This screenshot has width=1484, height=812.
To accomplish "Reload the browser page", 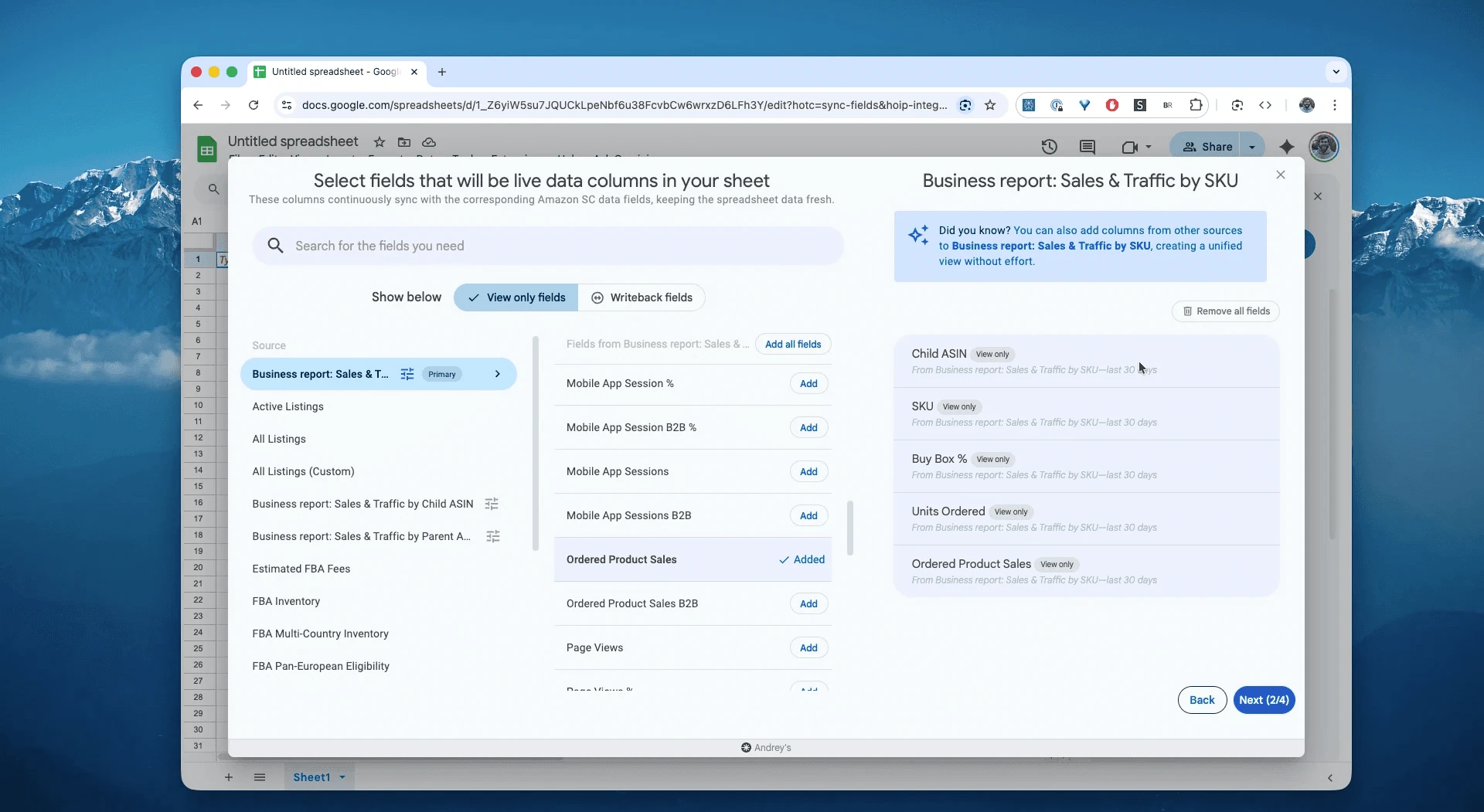I will (x=254, y=105).
